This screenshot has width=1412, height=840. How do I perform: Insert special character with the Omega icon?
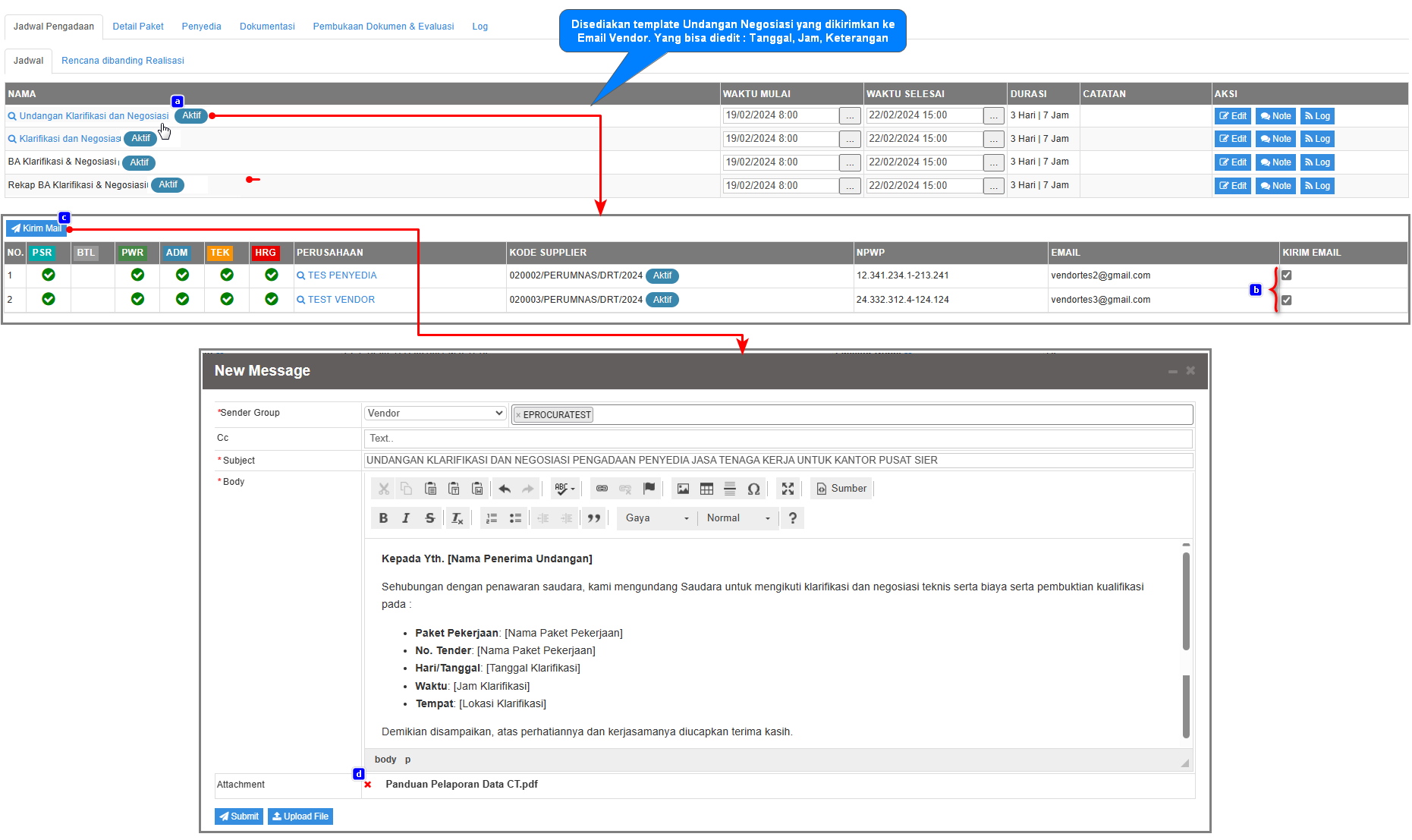click(753, 489)
